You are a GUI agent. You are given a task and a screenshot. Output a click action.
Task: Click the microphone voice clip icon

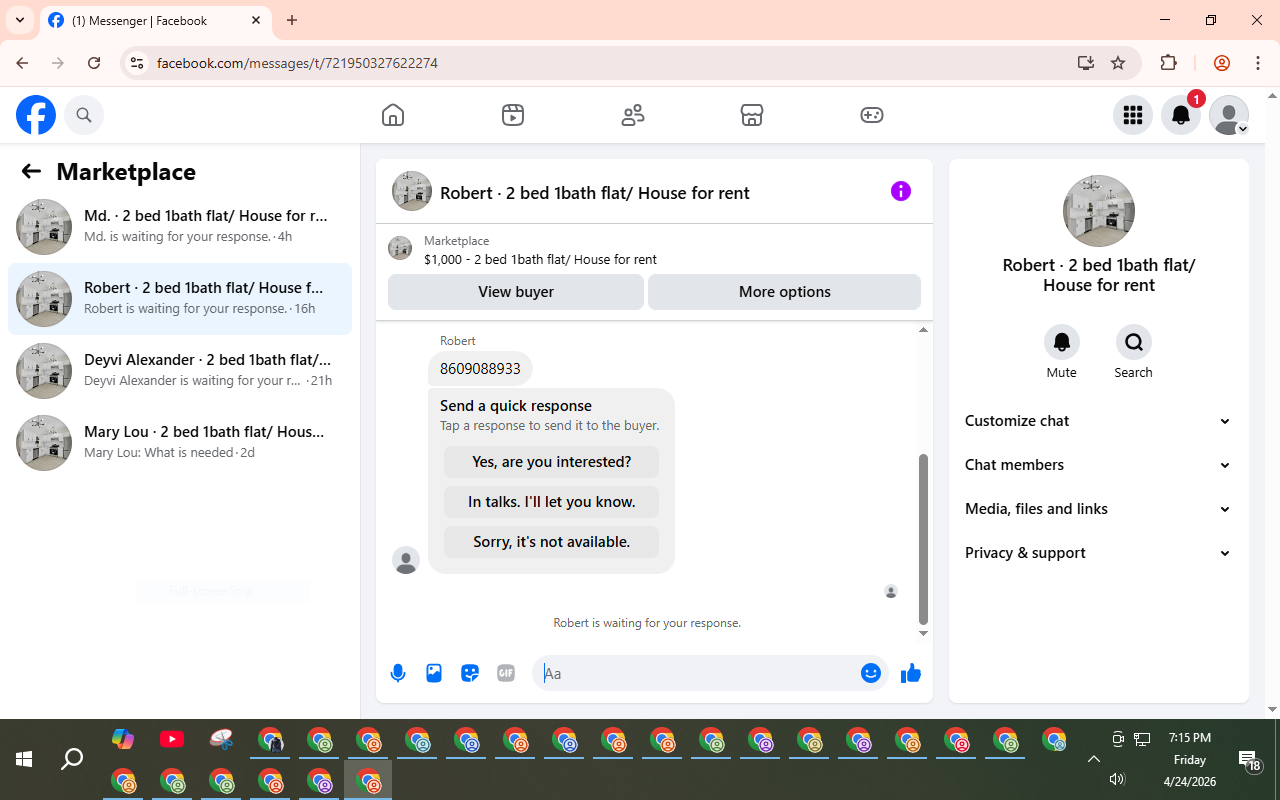click(398, 673)
